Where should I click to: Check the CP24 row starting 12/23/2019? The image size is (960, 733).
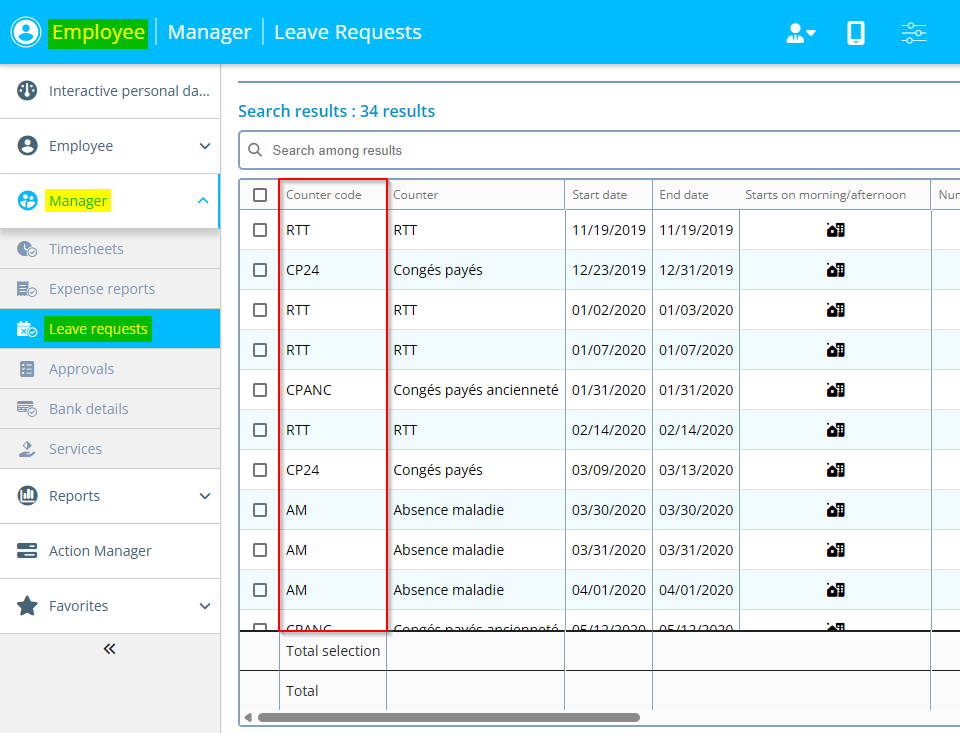(x=260, y=270)
